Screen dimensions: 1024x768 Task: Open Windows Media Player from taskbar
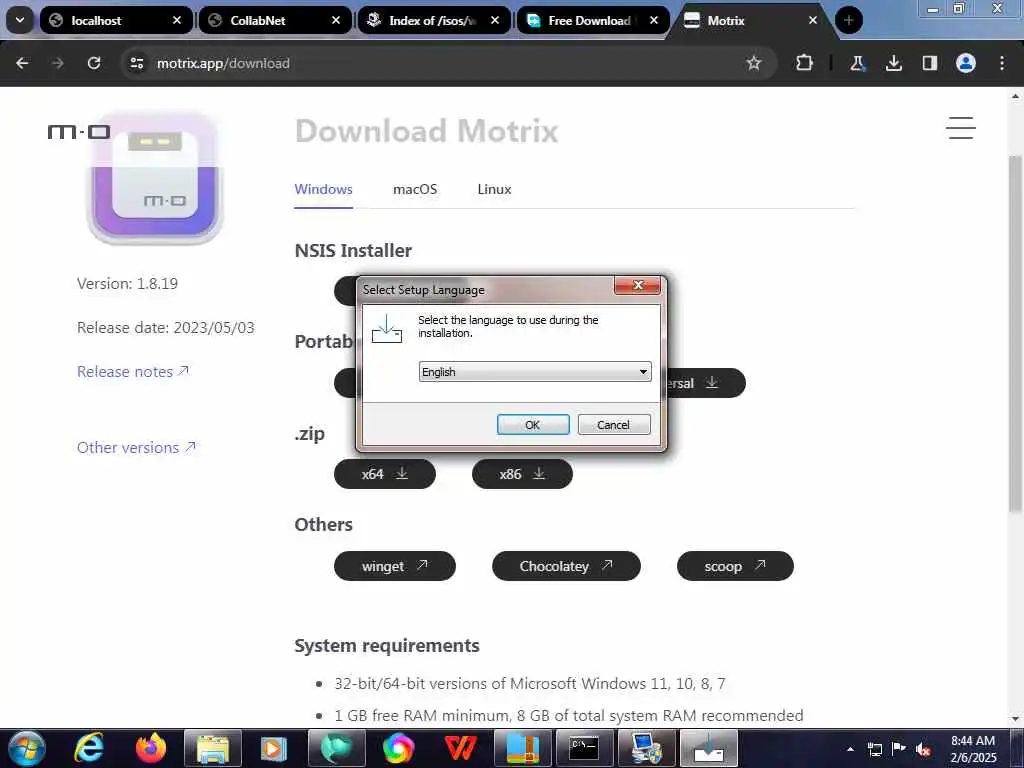(274, 748)
